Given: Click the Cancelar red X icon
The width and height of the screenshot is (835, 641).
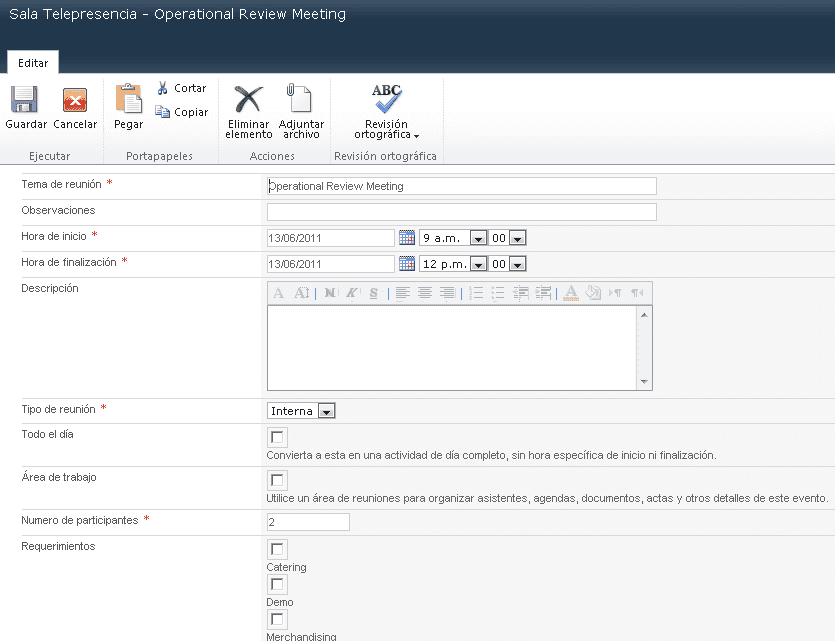Looking at the screenshot, I should coord(75,100).
